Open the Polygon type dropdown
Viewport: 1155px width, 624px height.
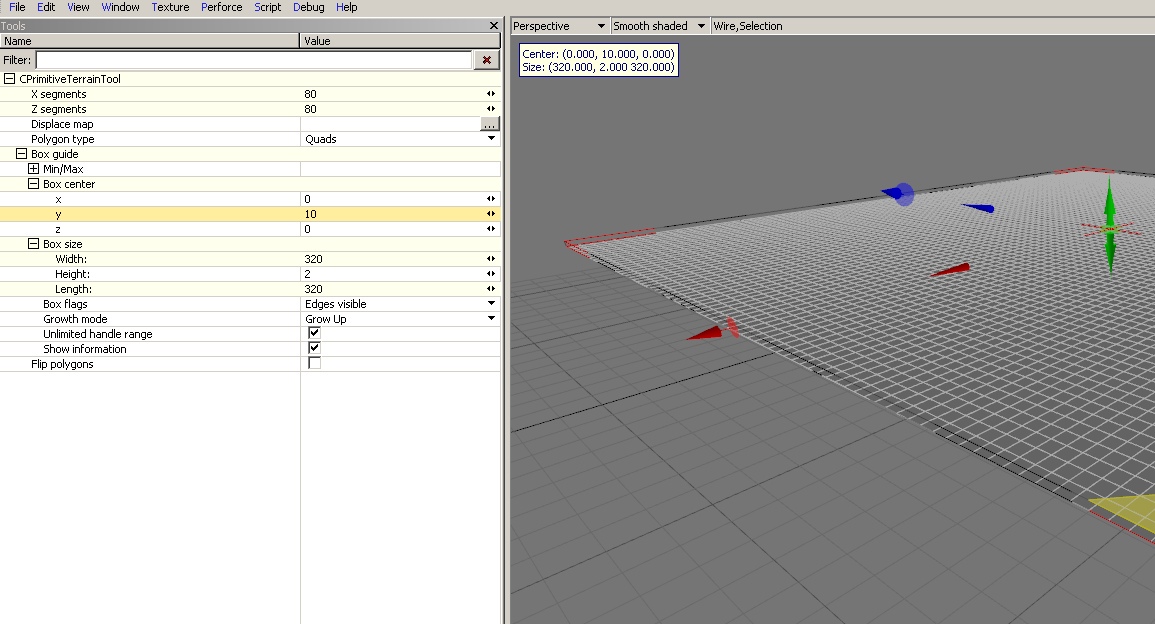pos(491,139)
